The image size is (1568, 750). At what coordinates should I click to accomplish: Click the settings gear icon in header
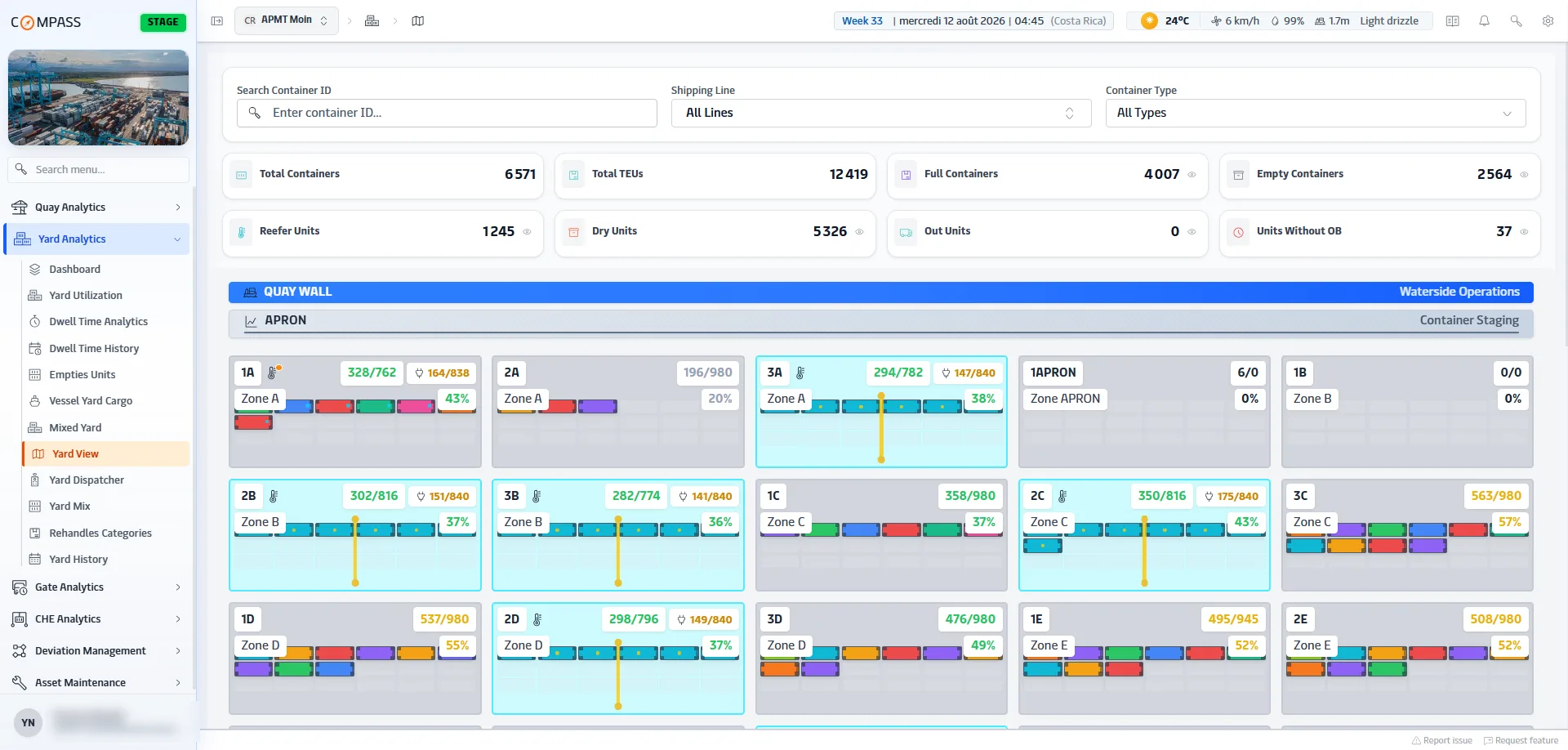pos(1548,21)
